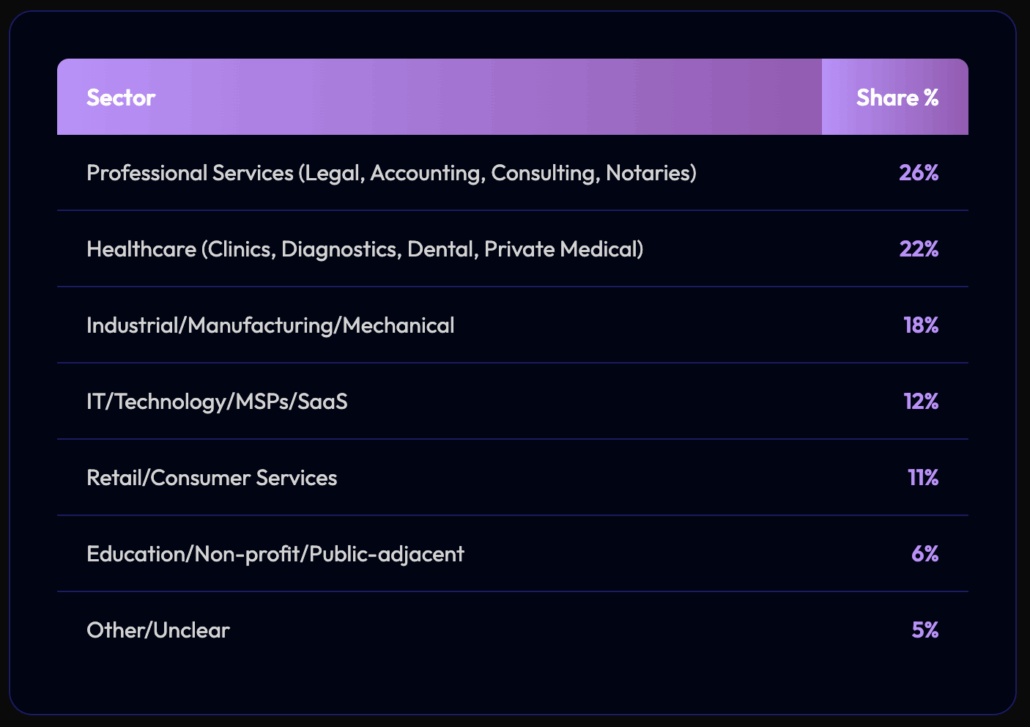
Task: Select the 6% share value
Action: click(x=925, y=554)
